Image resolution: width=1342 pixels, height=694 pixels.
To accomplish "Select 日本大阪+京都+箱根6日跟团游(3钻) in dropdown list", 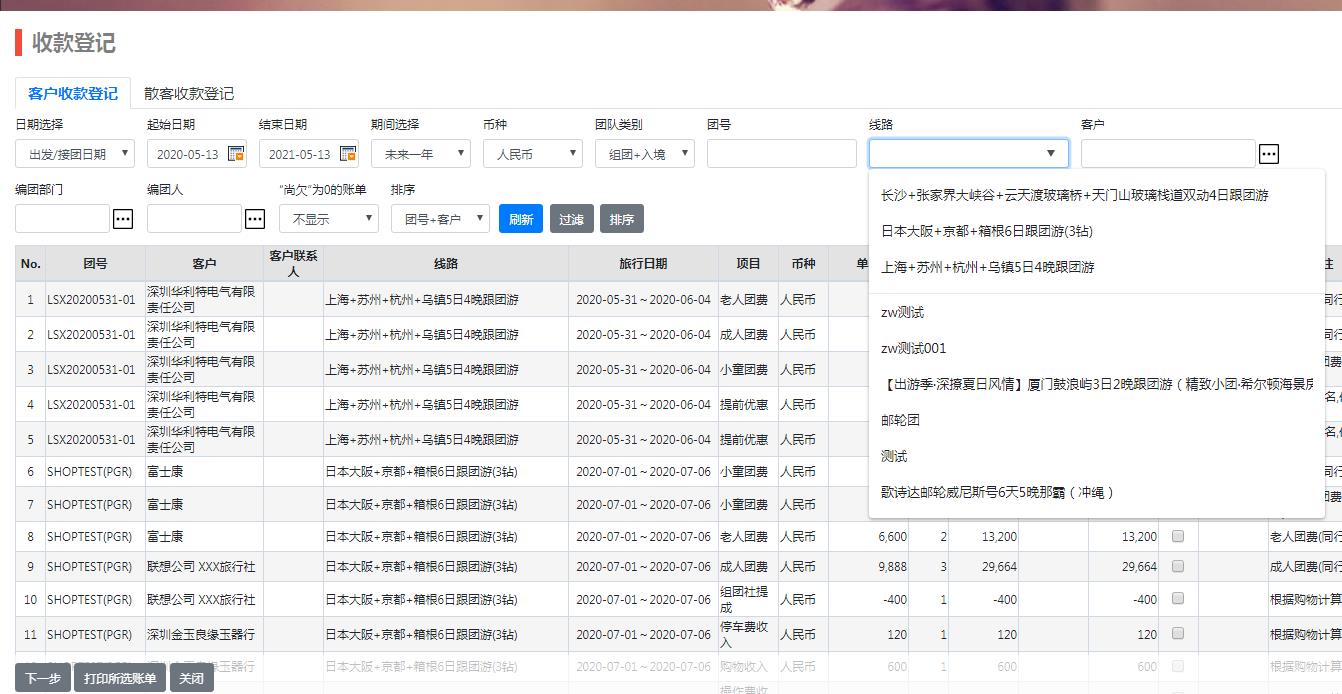I will (x=1097, y=231).
